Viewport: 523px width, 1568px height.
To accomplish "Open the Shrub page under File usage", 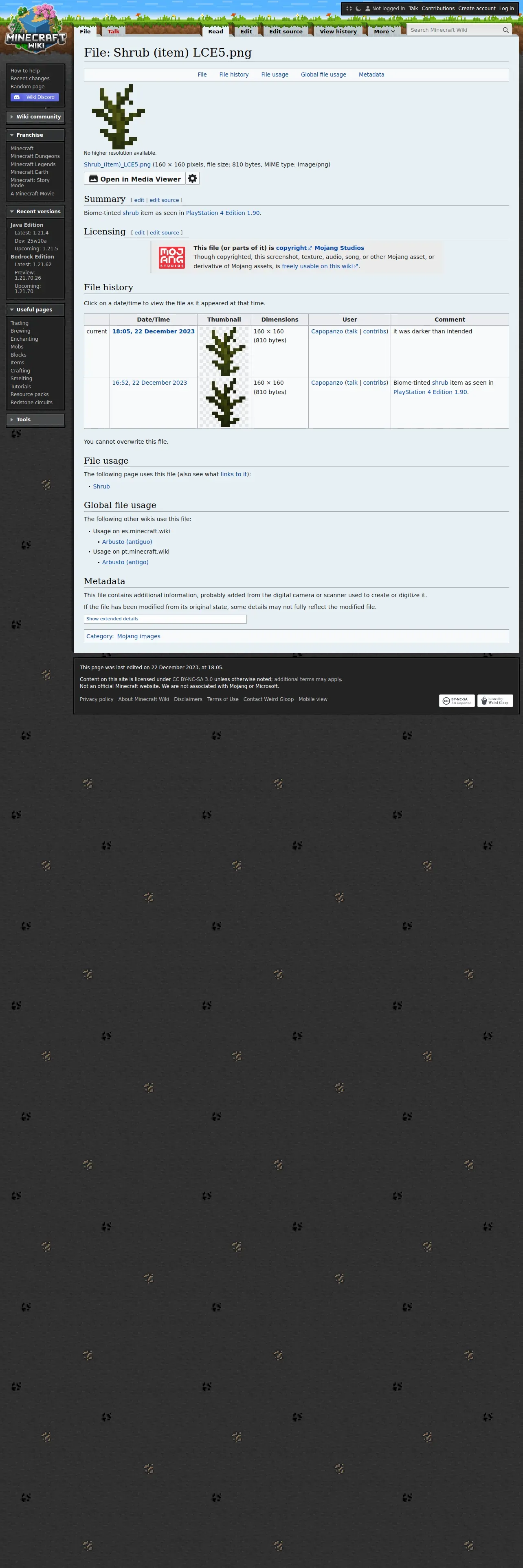I will [101, 486].
